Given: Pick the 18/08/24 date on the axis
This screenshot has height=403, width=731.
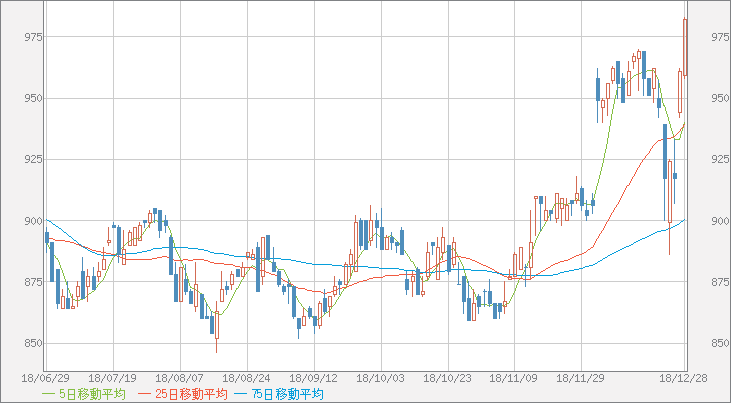Looking at the screenshot, I should pos(246,379).
